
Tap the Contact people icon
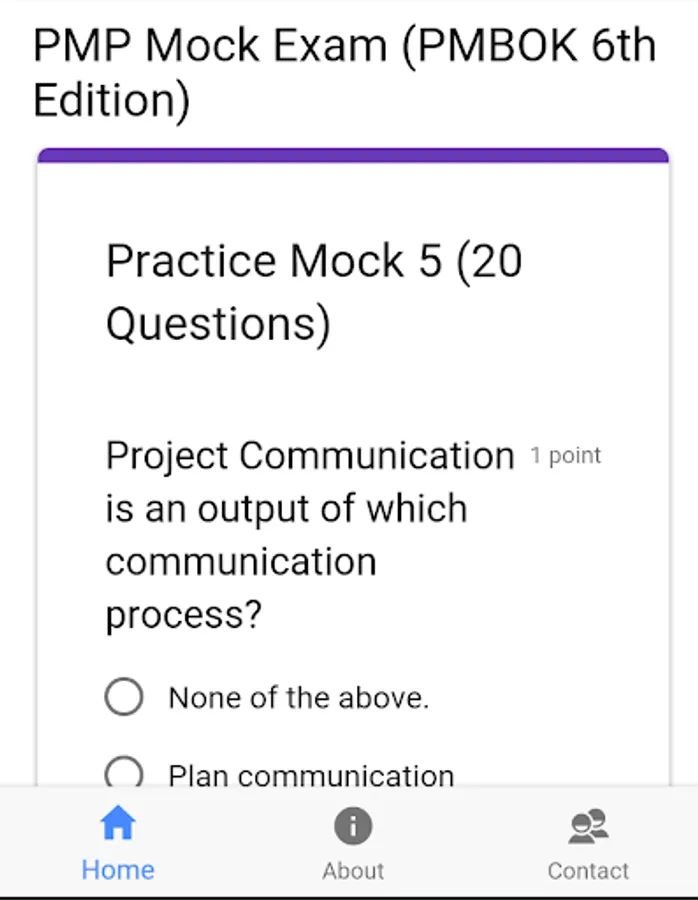point(588,826)
